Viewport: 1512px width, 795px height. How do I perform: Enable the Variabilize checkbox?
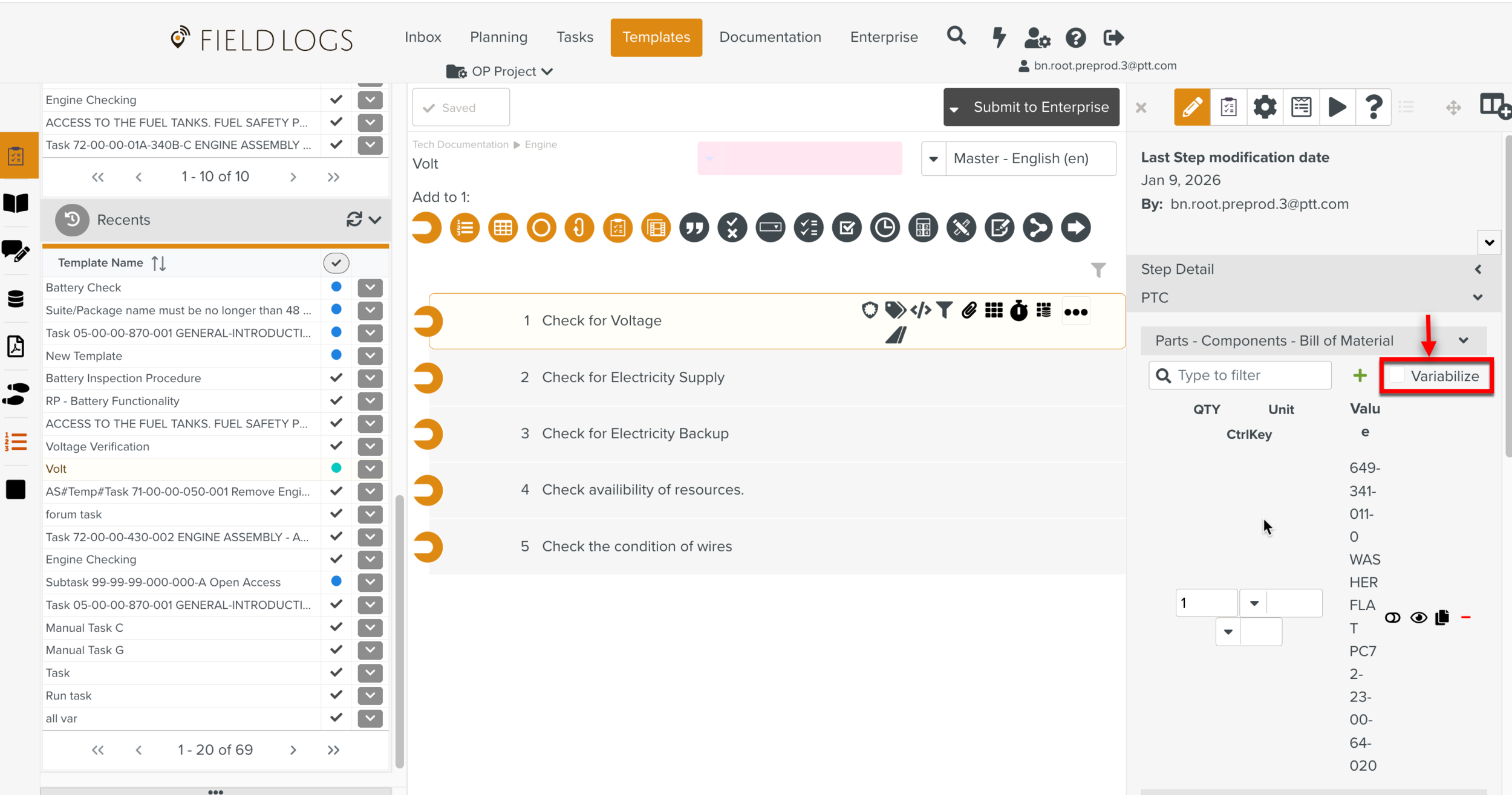click(x=1397, y=375)
